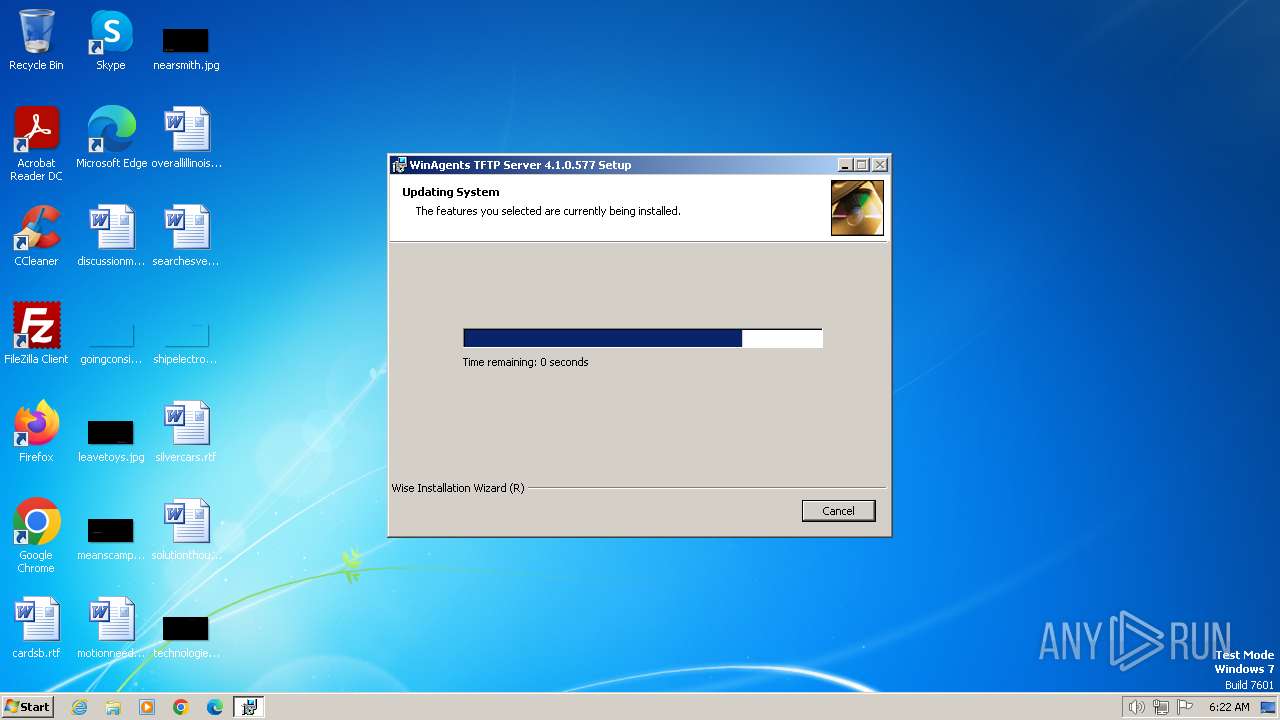Click the setup window title bar icon
The width and height of the screenshot is (1280, 720).
400,165
